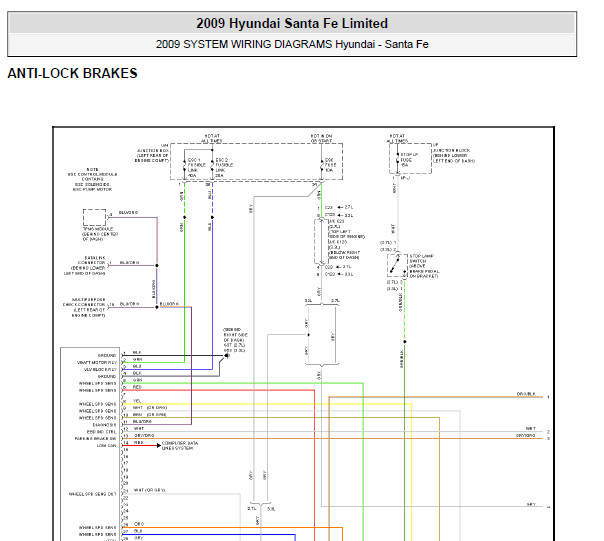604x541 pixels.
Task: Click the YEL wire label at pin 8
Action: pos(137,401)
